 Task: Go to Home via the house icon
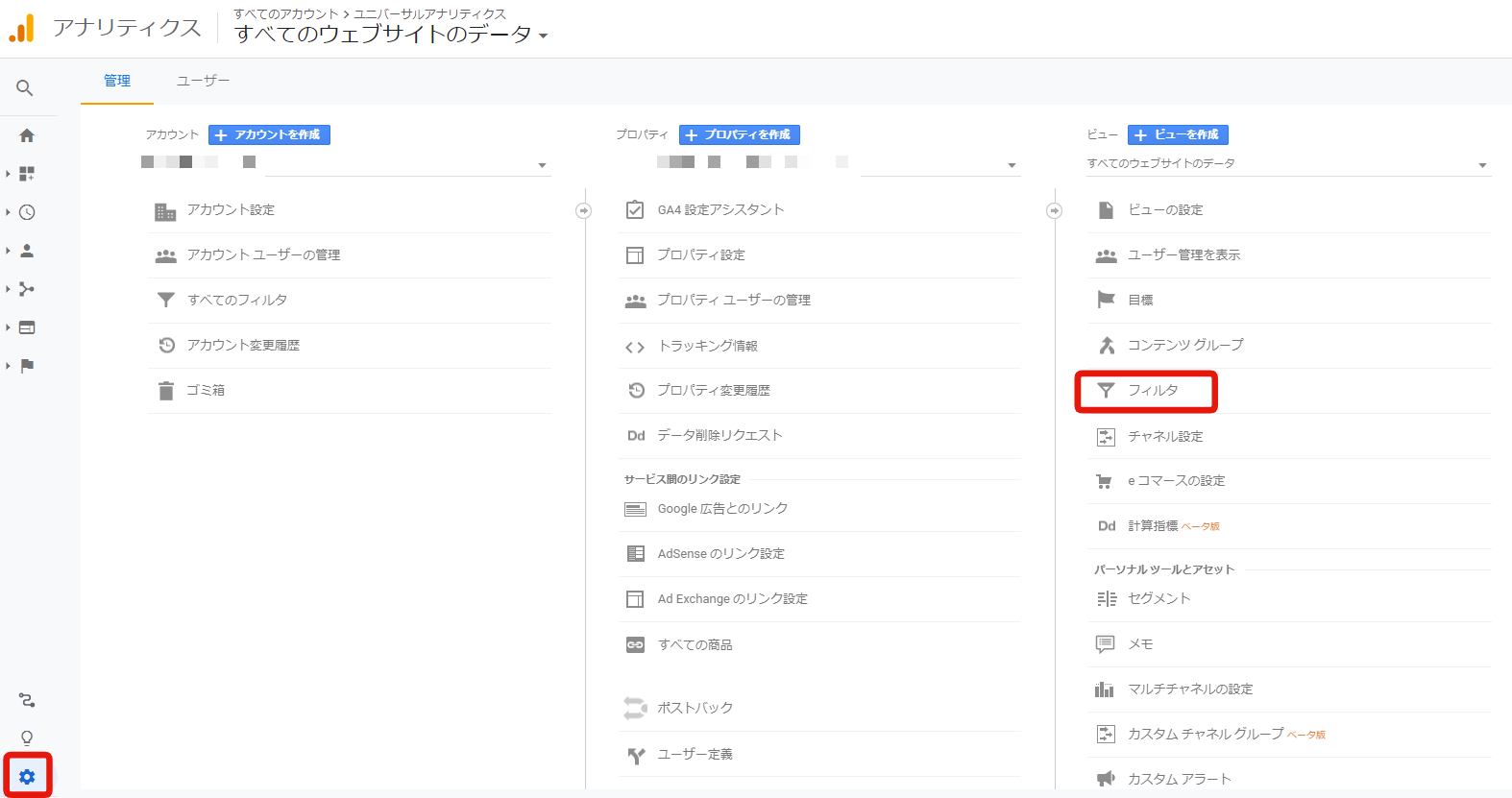click(27, 135)
